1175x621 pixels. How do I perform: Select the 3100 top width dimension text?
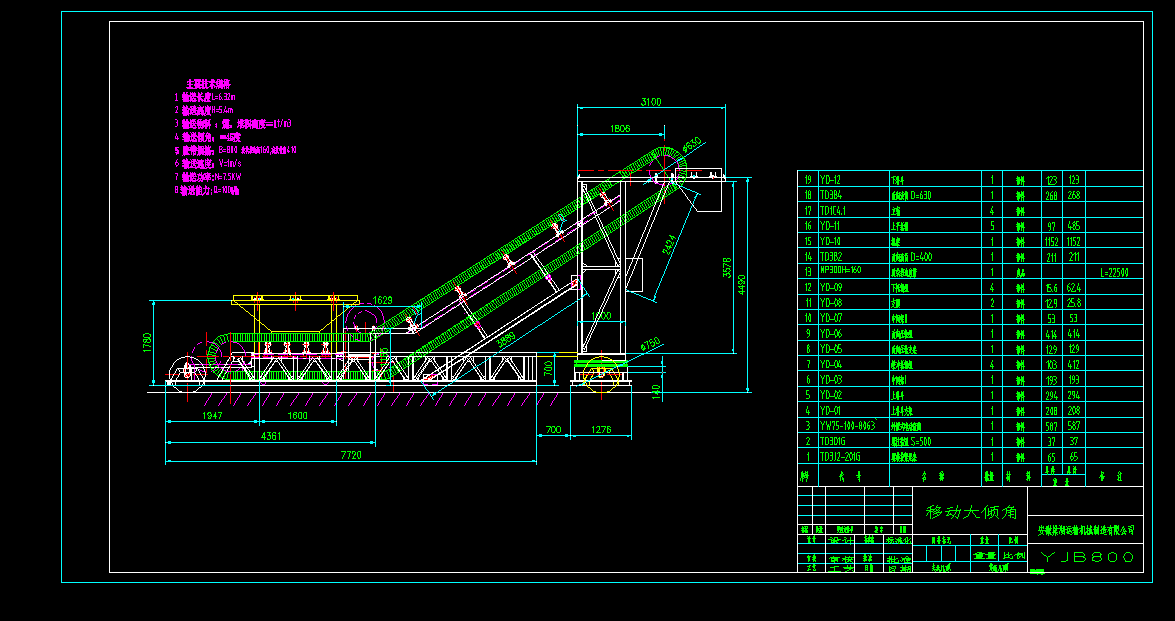click(651, 101)
